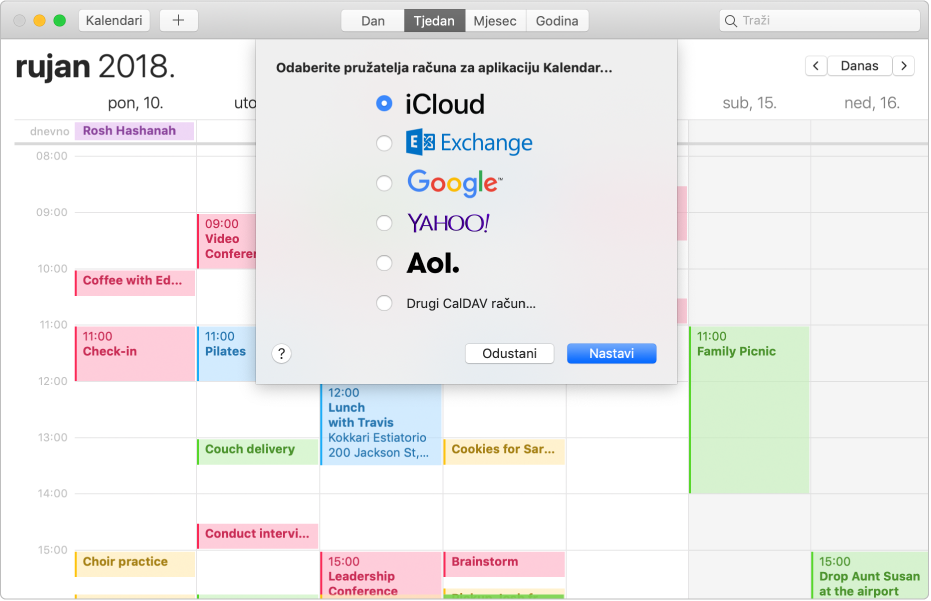Click the add event plus button
The image size is (931, 601).
click(x=178, y=21)
